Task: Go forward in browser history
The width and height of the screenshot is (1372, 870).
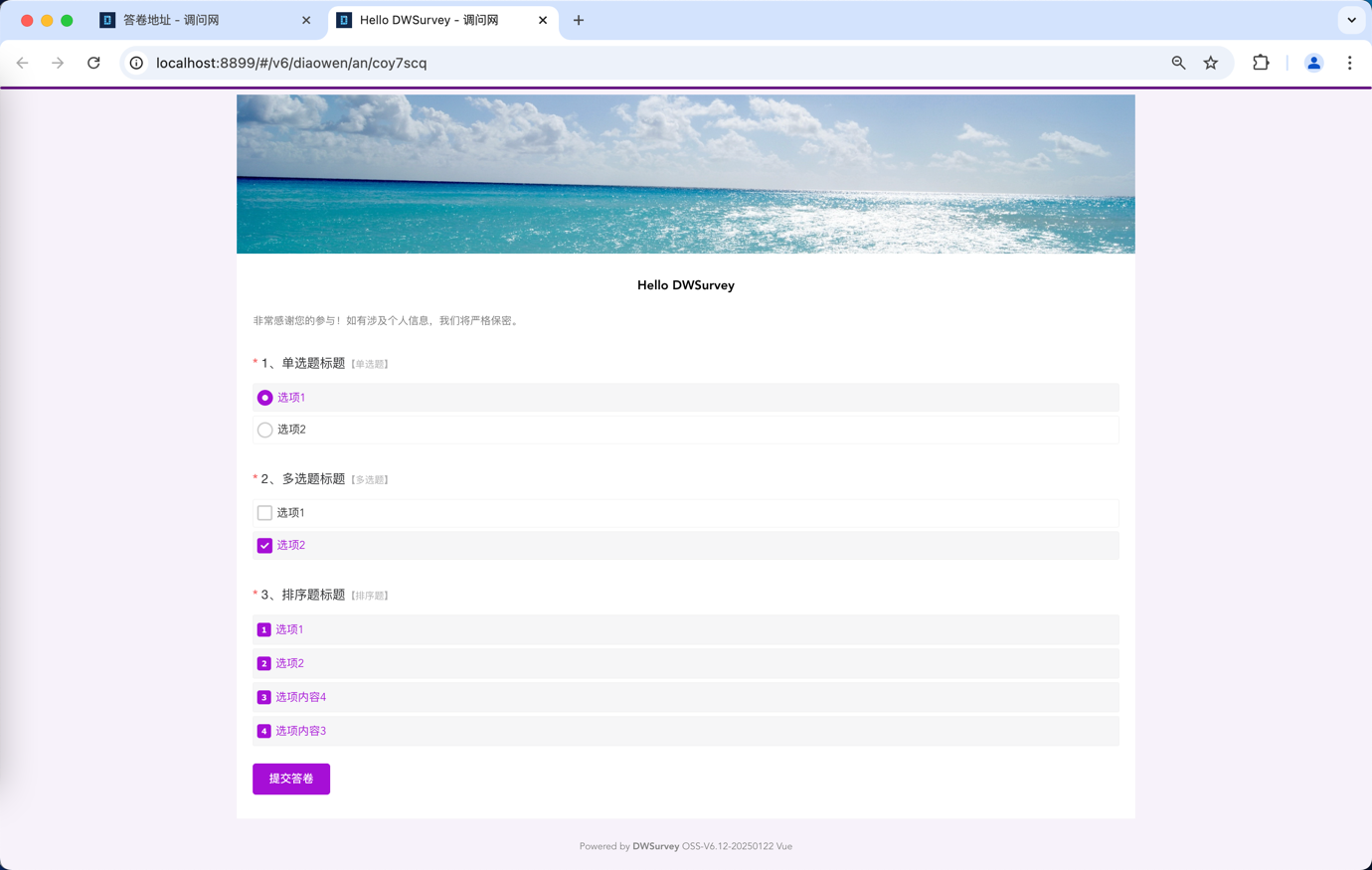Action: point(58,63)
